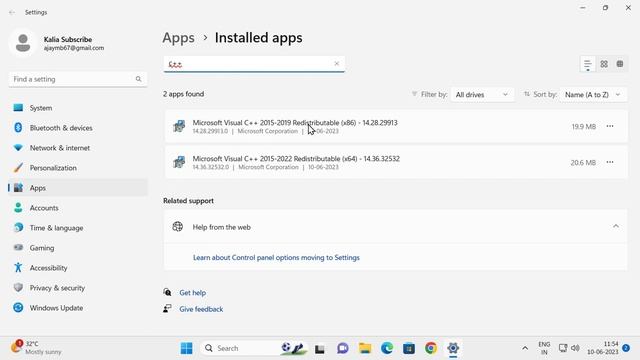This screenshot has height=360, width=640.
Task: Click the Find a setting search box
Action: coord(78,79)
